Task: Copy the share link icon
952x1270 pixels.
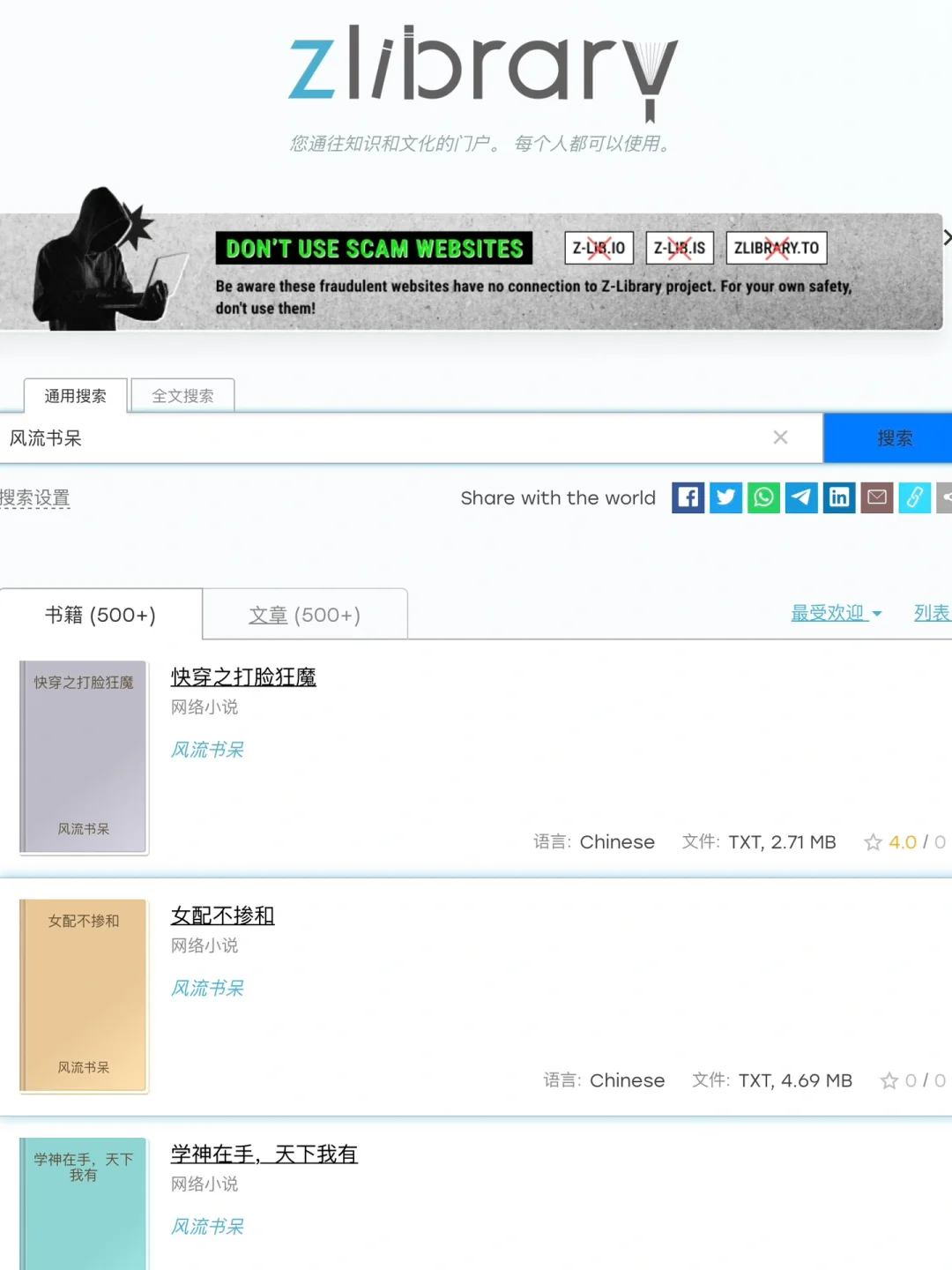Action: point(915,498)
